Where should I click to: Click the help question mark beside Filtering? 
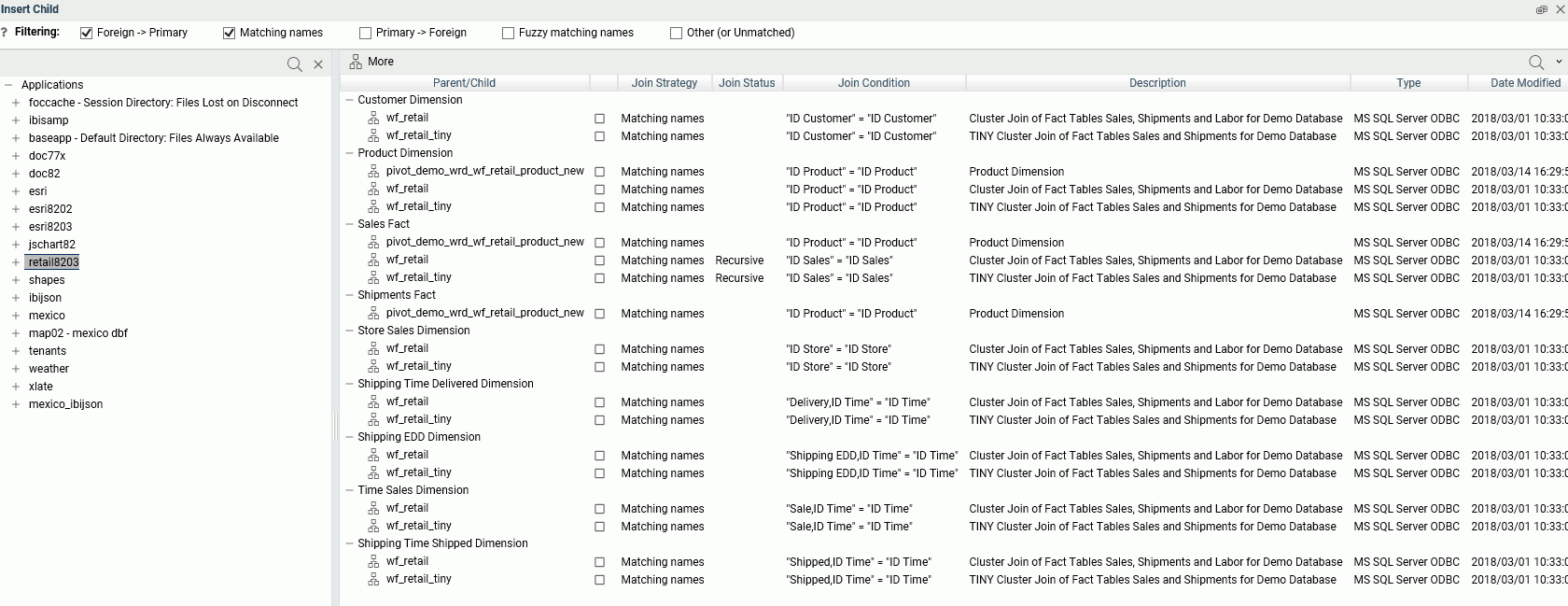pyautogui.click(x=5, y=33)
